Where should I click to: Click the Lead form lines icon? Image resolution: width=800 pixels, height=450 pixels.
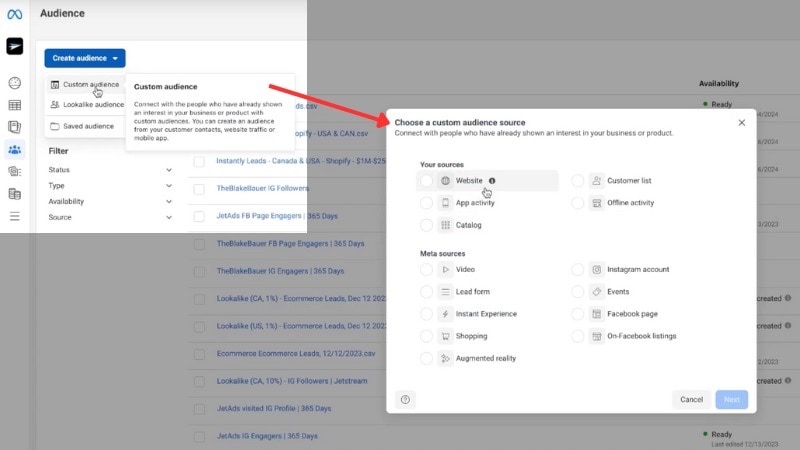[445, 292]
